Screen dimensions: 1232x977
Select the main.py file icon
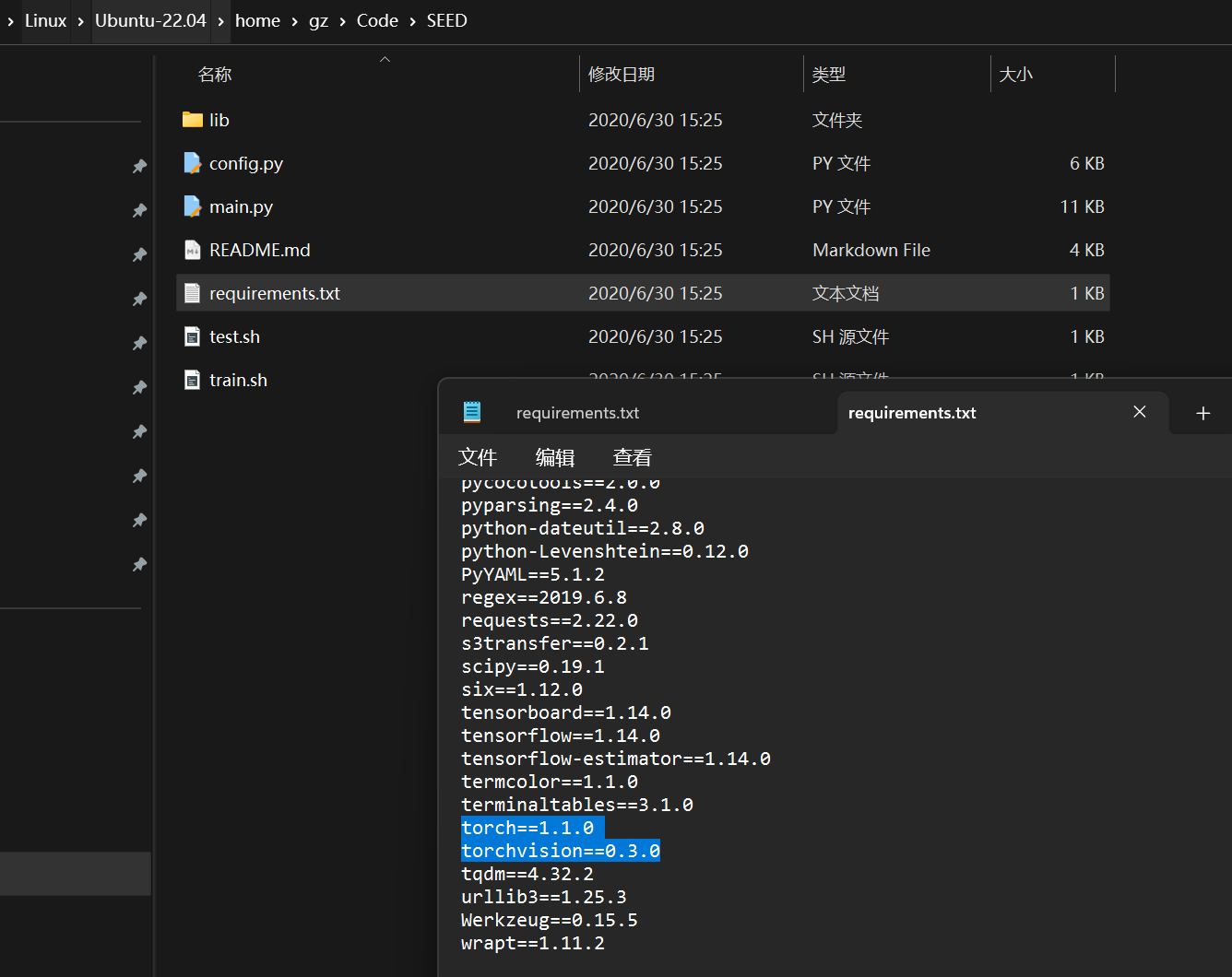(x=192, y=206)
